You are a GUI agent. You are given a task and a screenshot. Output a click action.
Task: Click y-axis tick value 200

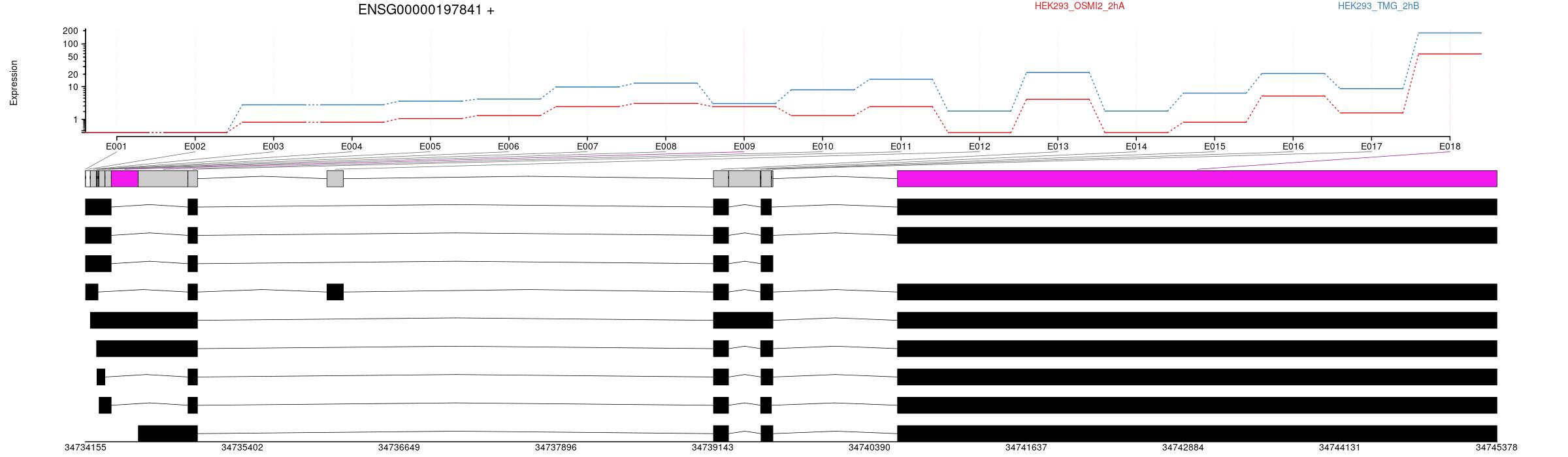(71, 31)
